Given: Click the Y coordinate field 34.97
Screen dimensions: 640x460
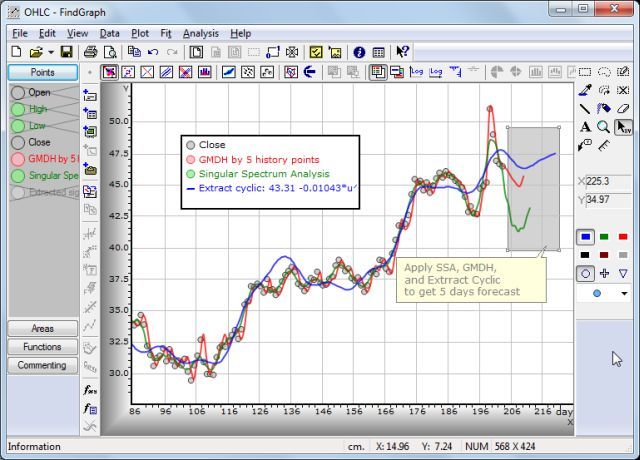Looking at the screenshot, I should [x=608, y=200].
